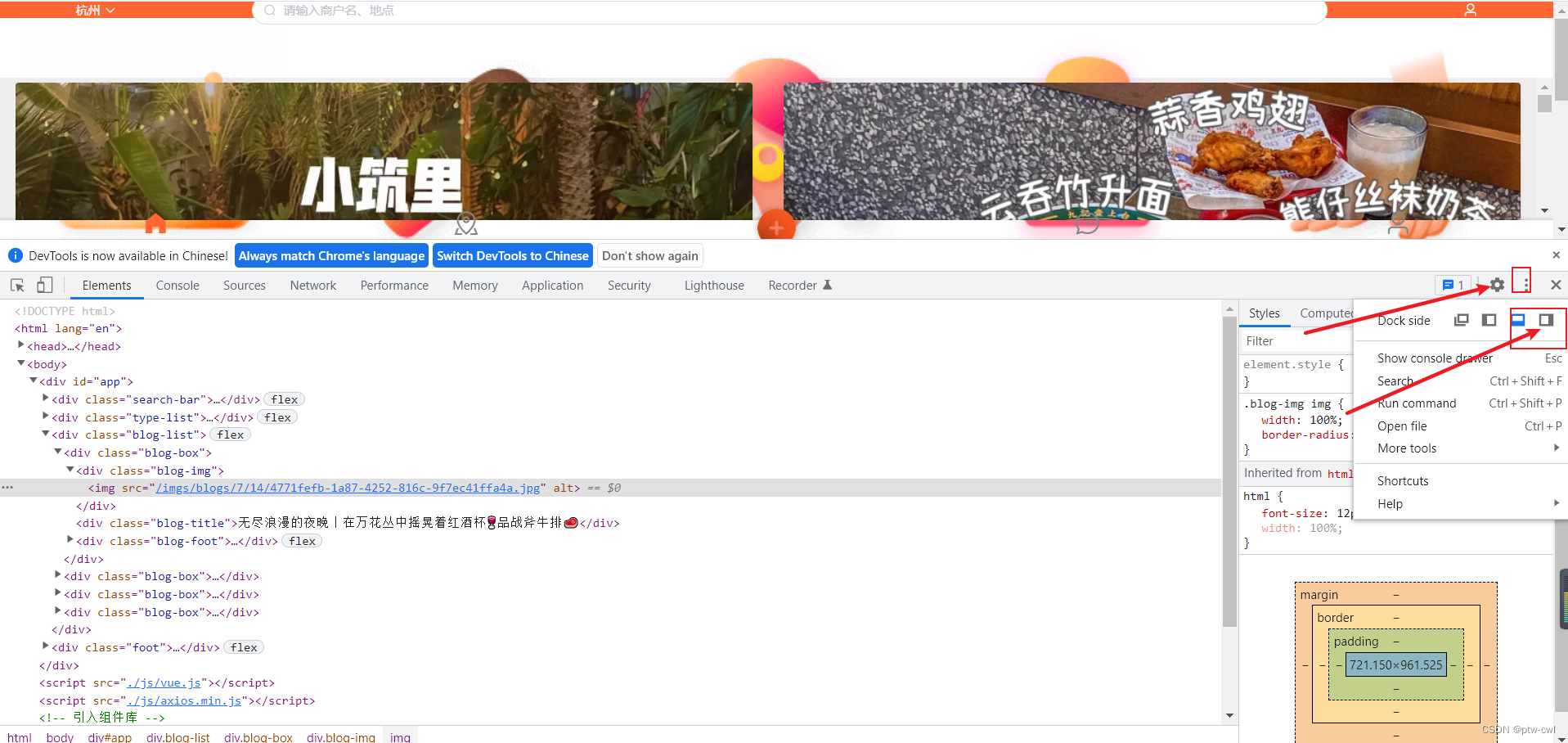The height and width of the screenshot is (743, 1568).
Task: Click Don't show again
Action: 650,256
